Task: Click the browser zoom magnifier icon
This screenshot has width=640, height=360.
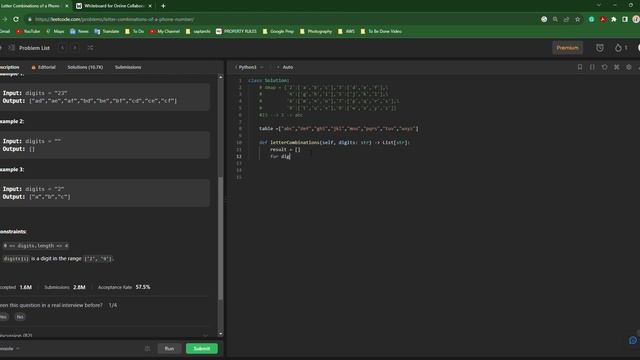Action: coord(555,19)
